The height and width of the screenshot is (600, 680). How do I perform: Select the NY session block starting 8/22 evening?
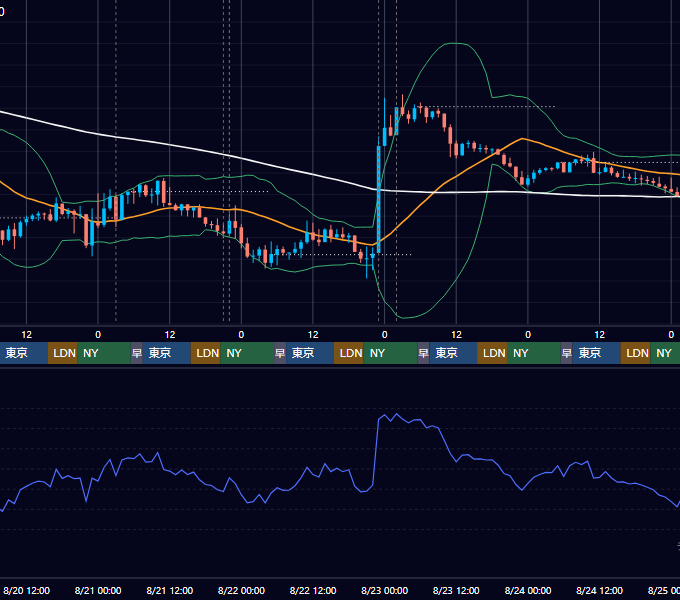click(x=390, y=353)
